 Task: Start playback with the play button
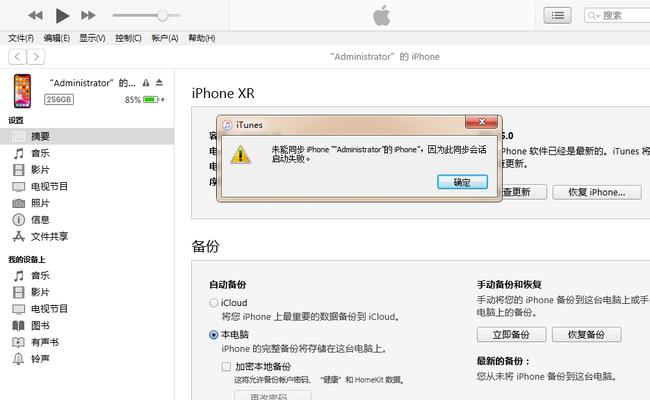62,16
